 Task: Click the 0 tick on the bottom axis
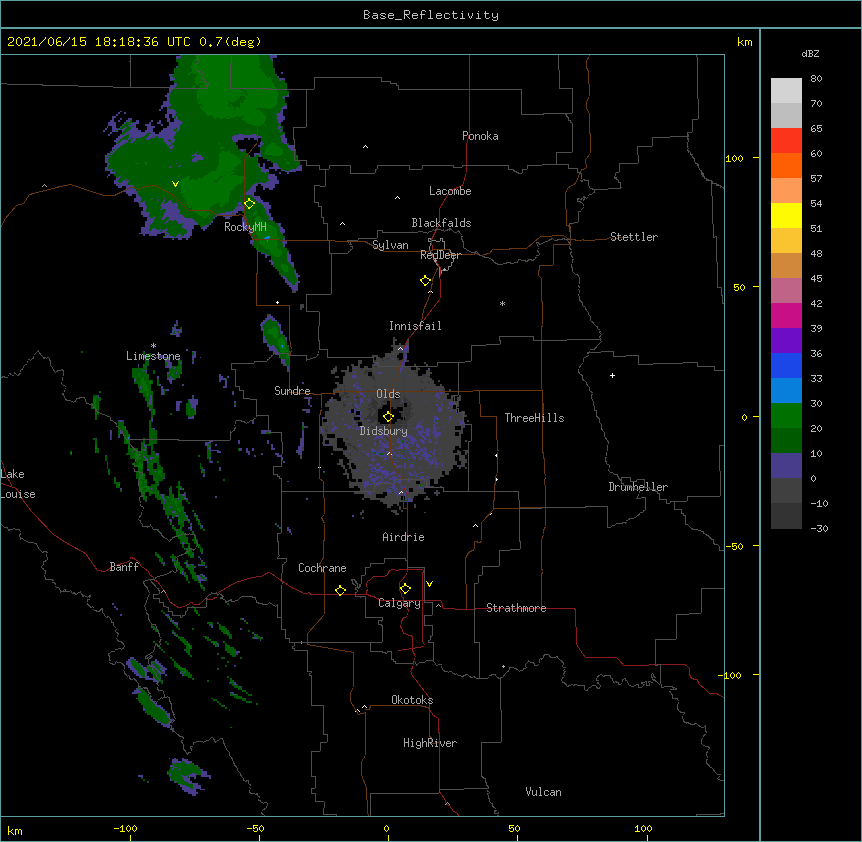pos(386,829)
